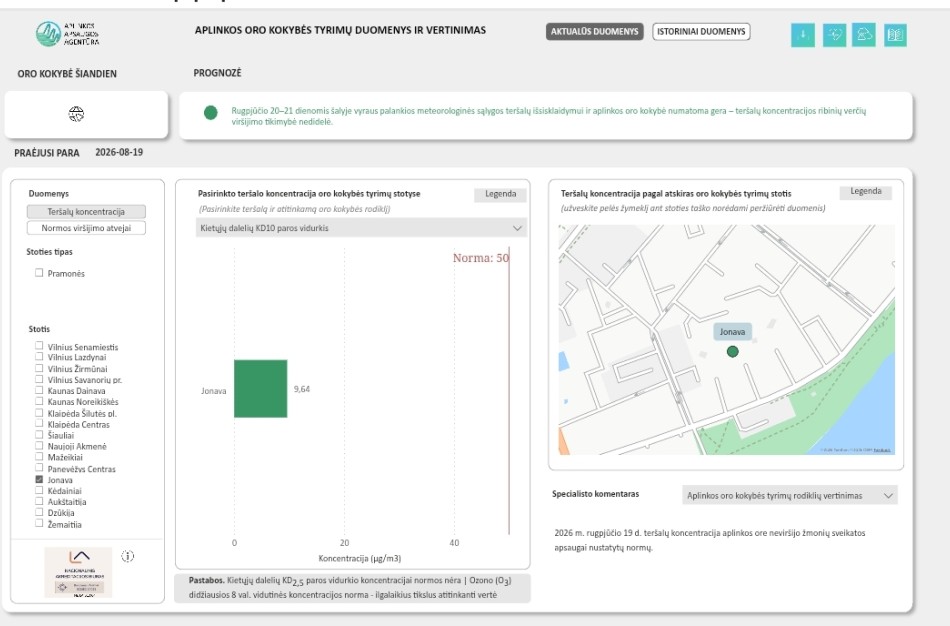Click the thermometer icon in top-right toolbar
Viewport: 950px width, 626px height.
803,35
